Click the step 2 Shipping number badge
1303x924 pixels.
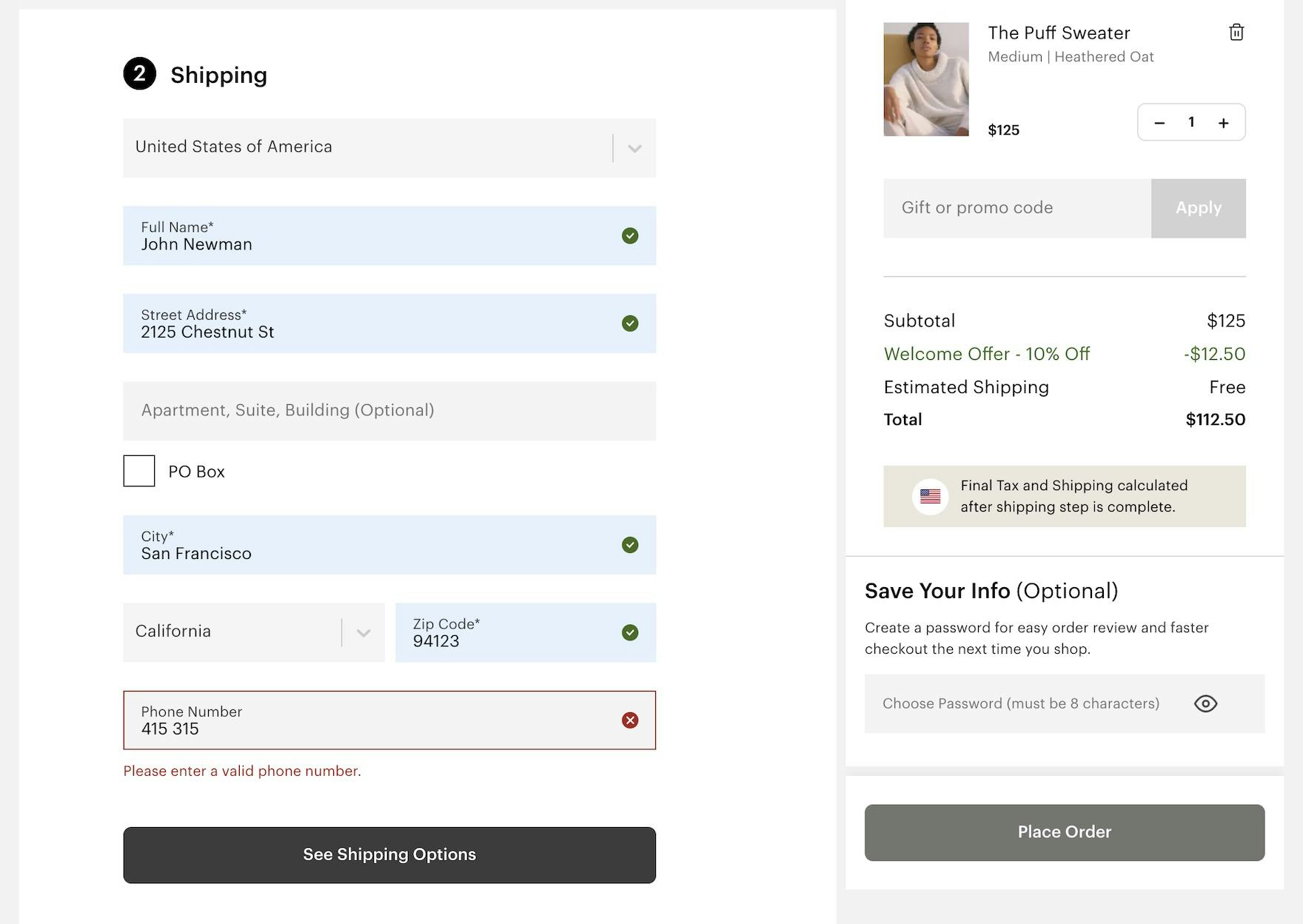pos(140,74)
